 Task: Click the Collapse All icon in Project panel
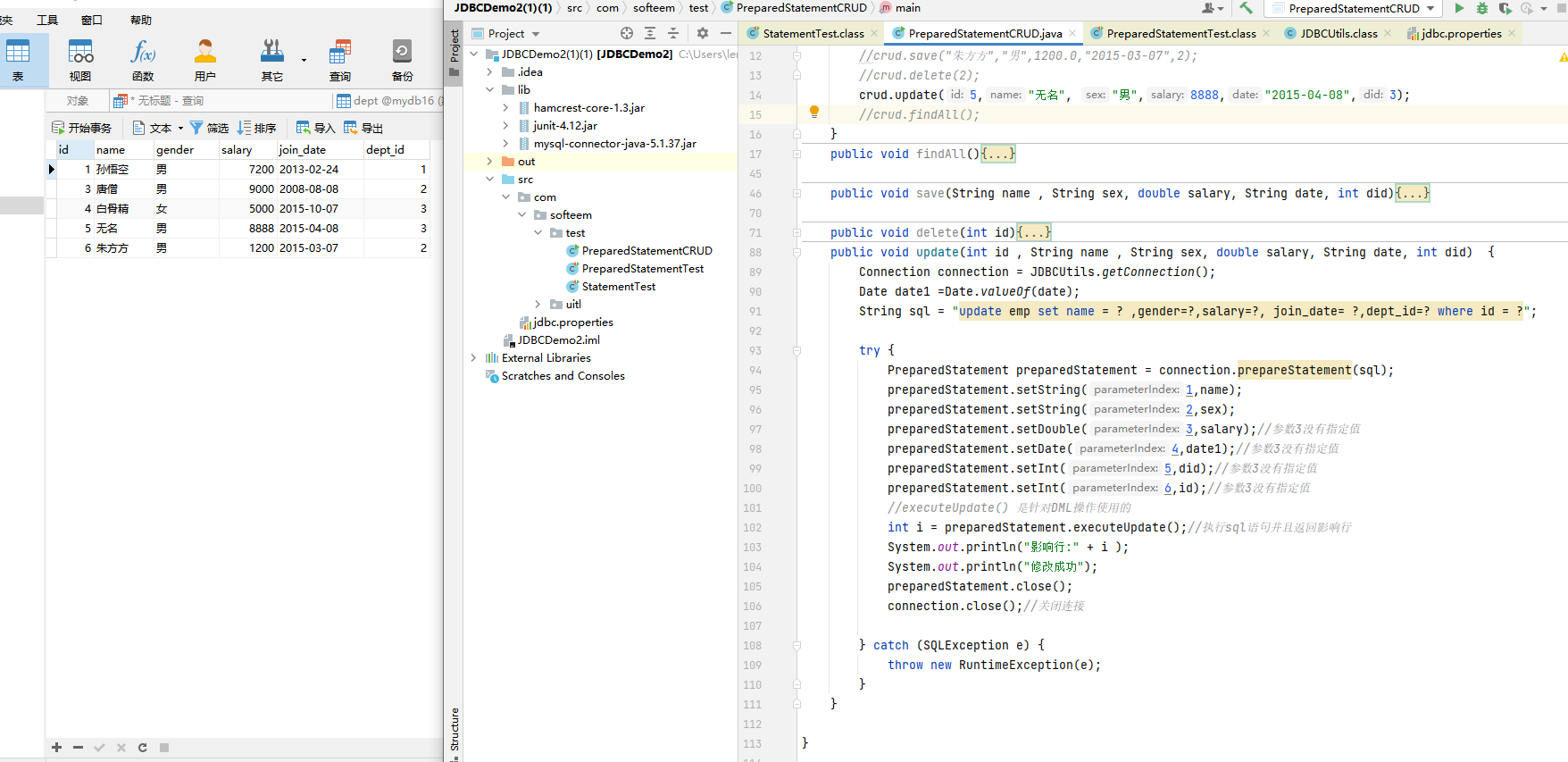click(673, 33)
